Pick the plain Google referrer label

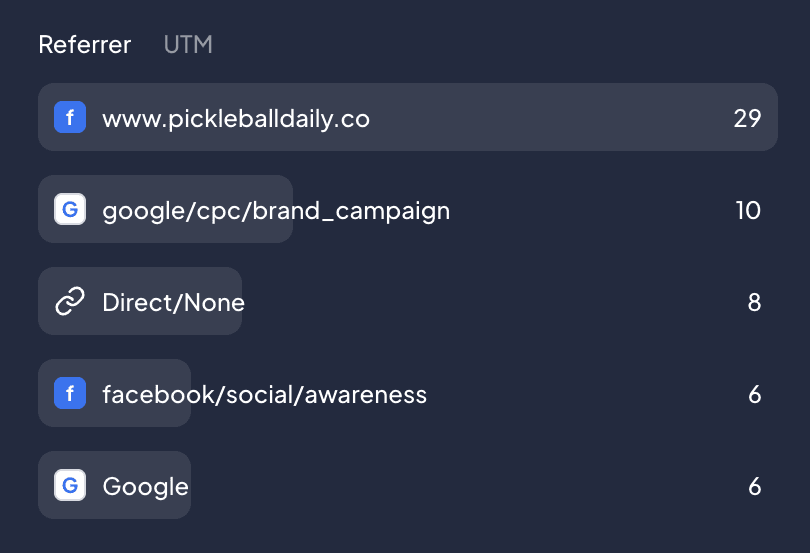tap(145, 487)
